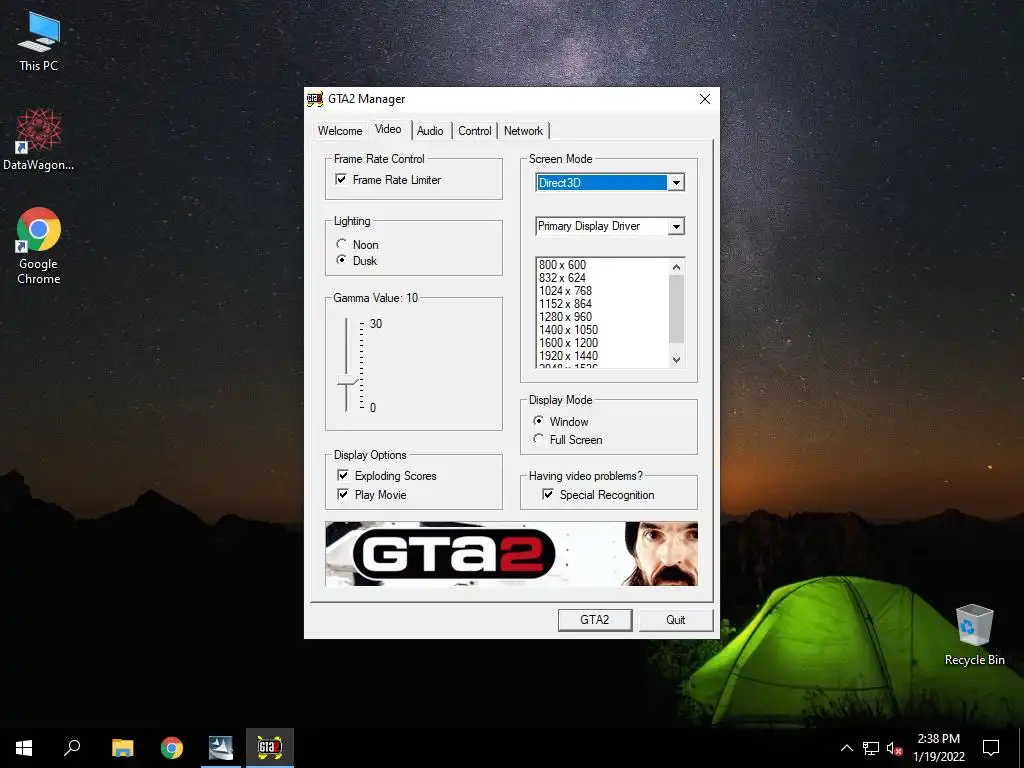This screenshot has height=768, width=1024.
Task: Select 1152 x 864 resolution
Action: point(566,304)
